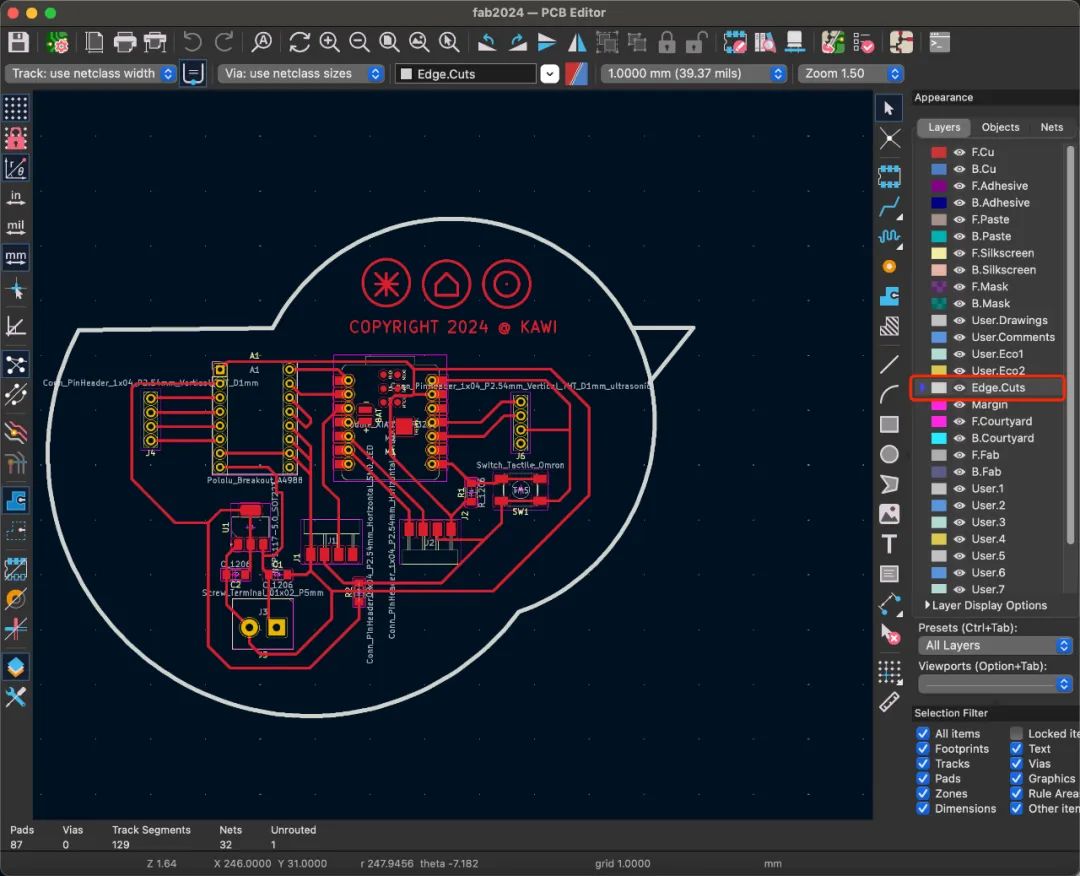
Task: Uncheck Dimensions selection filter
Action: click(x=923, y=809)
